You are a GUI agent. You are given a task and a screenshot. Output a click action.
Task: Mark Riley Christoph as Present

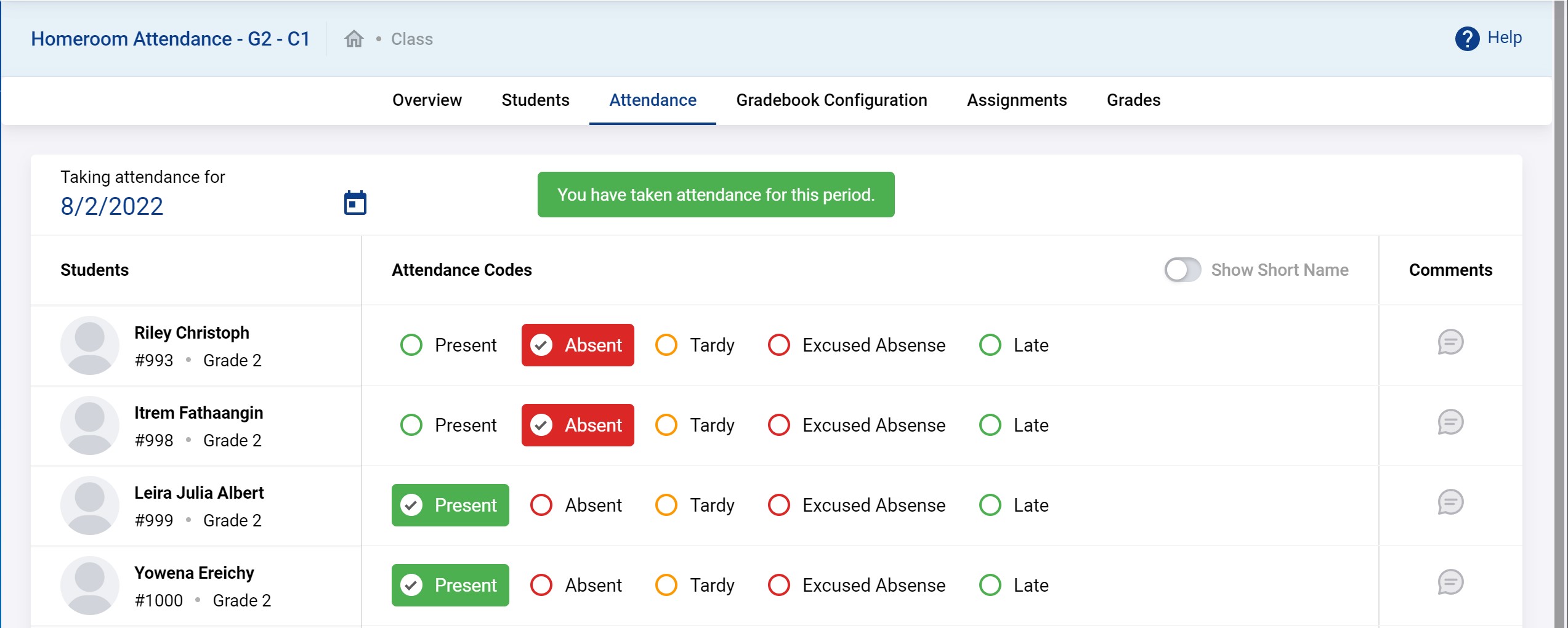(x=411, y=345)
